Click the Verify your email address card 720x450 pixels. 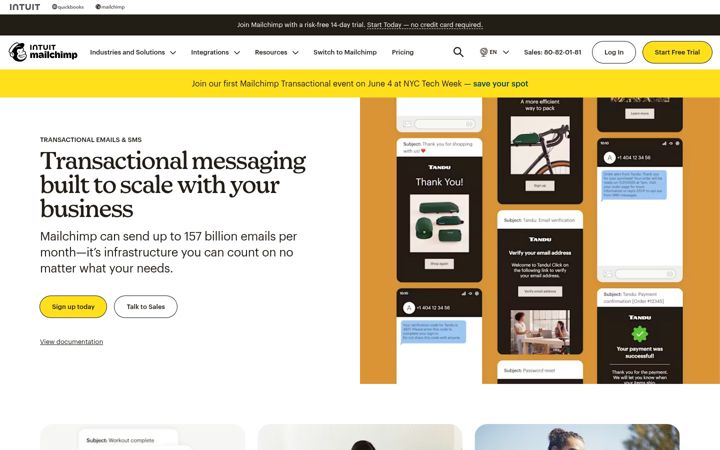pos(540,282)
